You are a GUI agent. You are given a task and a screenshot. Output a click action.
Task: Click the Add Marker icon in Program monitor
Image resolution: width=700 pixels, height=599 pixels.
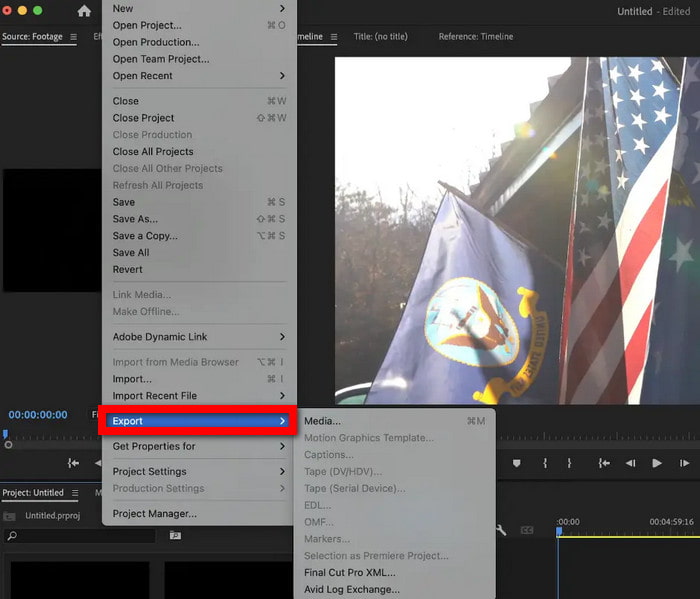coord(517,463)
